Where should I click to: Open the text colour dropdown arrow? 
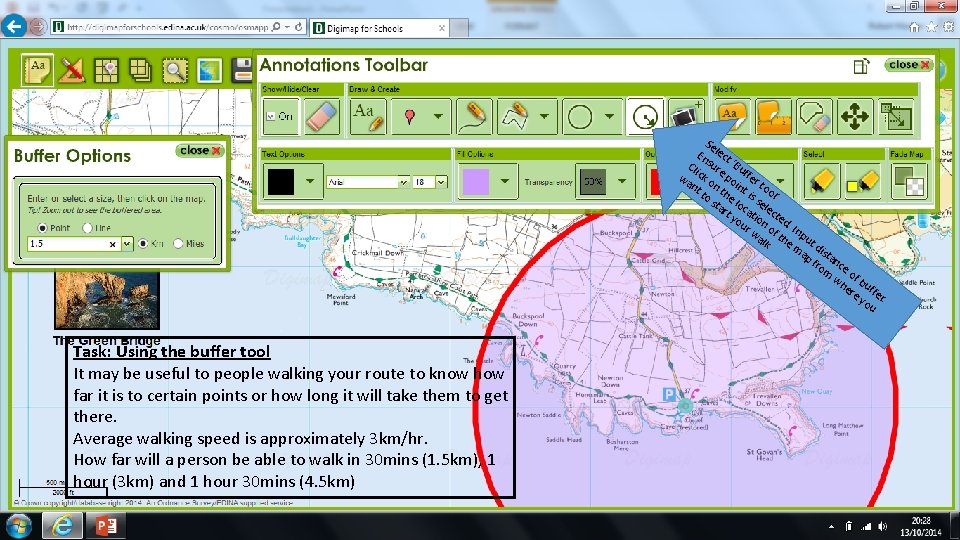click(x=310, y=181)
